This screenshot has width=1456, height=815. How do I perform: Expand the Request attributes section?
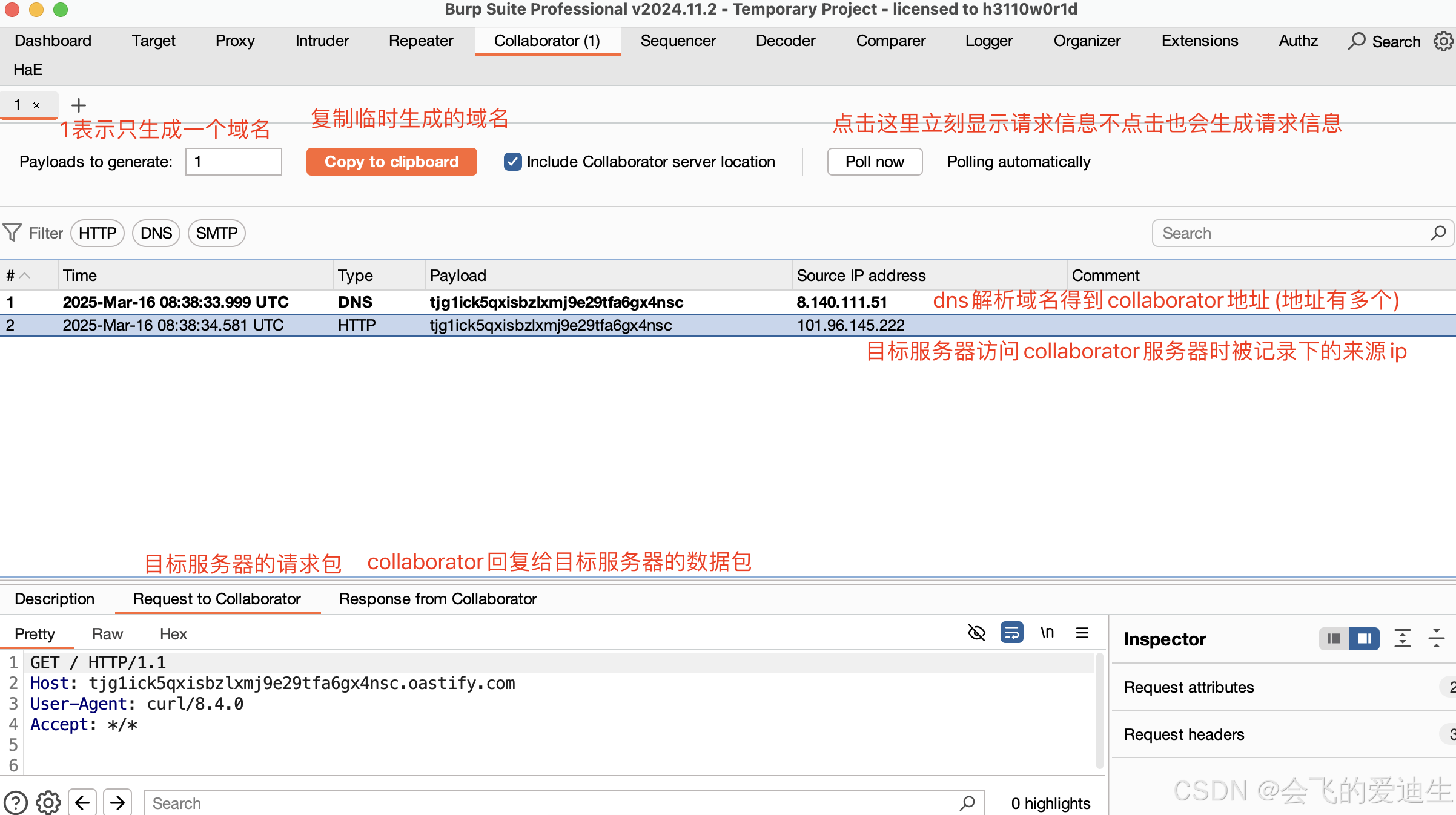tap(1189, 687)
